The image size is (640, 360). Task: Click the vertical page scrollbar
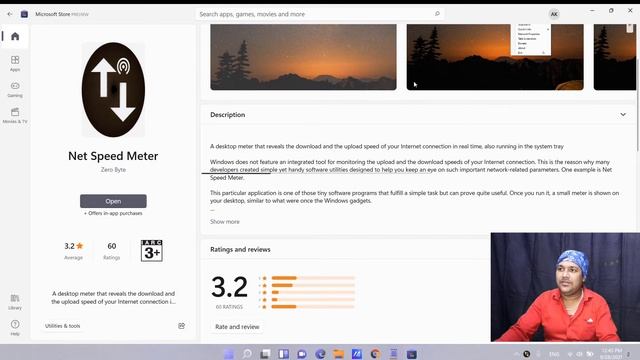point(638,104)
